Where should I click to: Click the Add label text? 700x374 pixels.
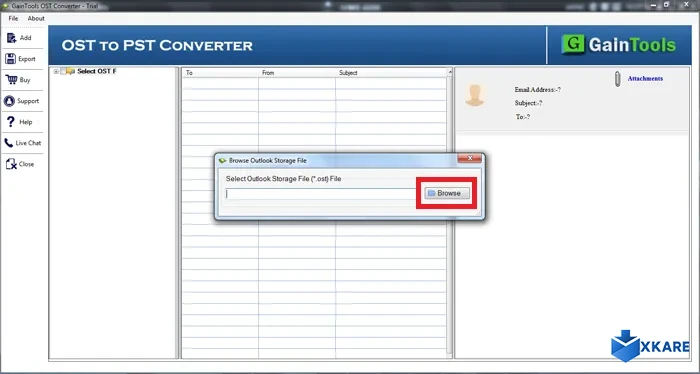pyautogui.click(x=25, y=38)
